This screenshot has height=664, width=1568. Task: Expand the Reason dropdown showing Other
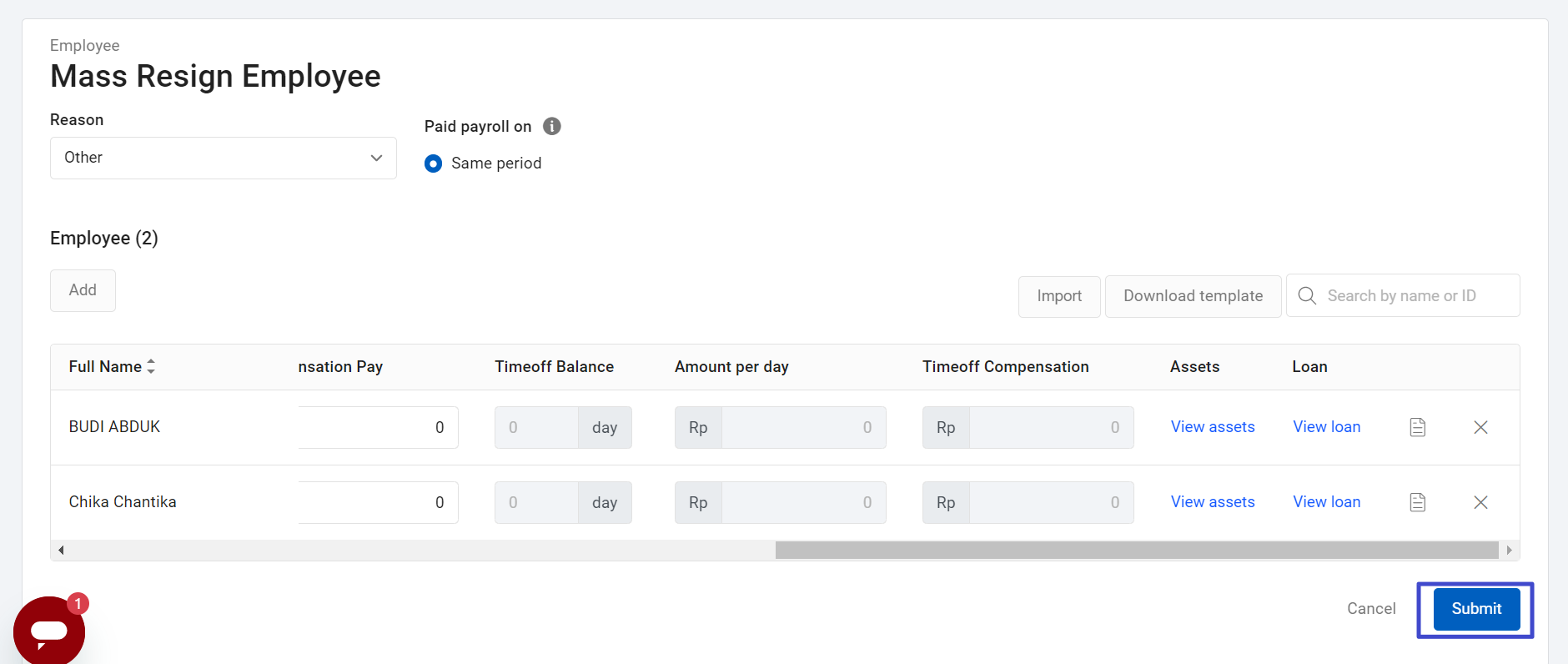[223, 158]
